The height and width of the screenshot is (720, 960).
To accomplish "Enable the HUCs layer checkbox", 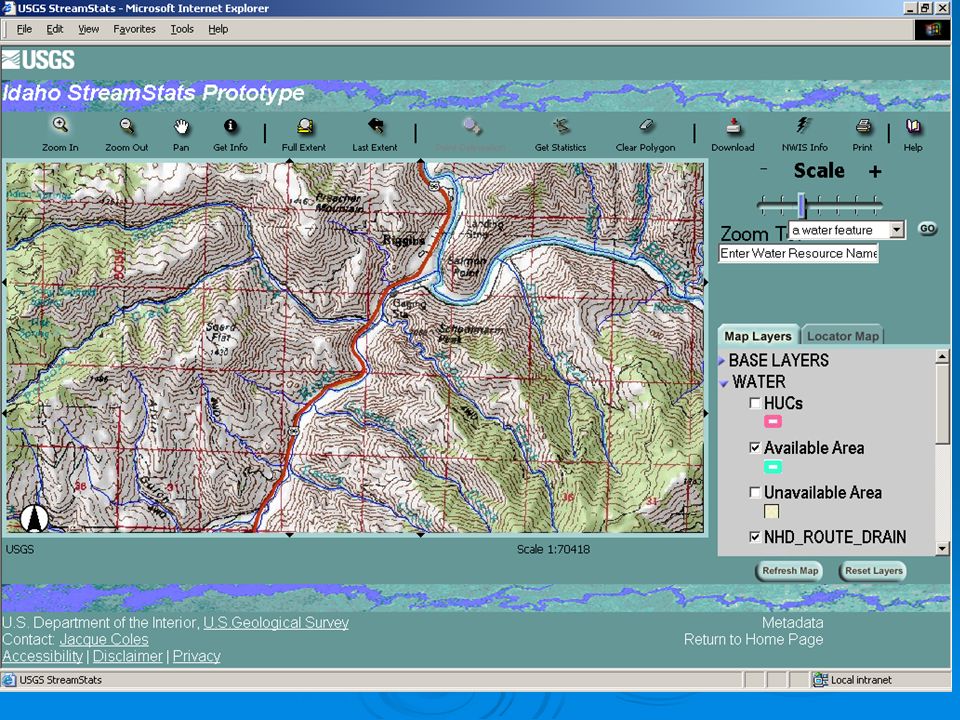I will [755, 403].
